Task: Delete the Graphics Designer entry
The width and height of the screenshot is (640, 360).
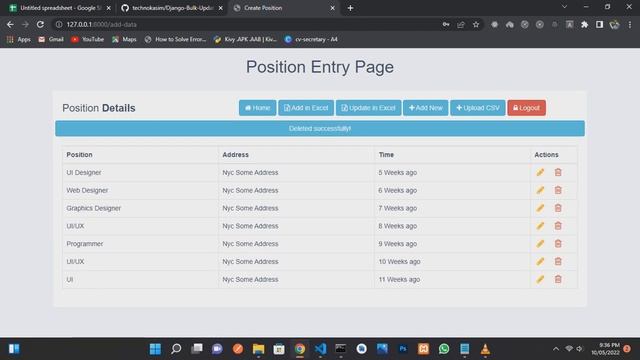Action: point(558,208)
